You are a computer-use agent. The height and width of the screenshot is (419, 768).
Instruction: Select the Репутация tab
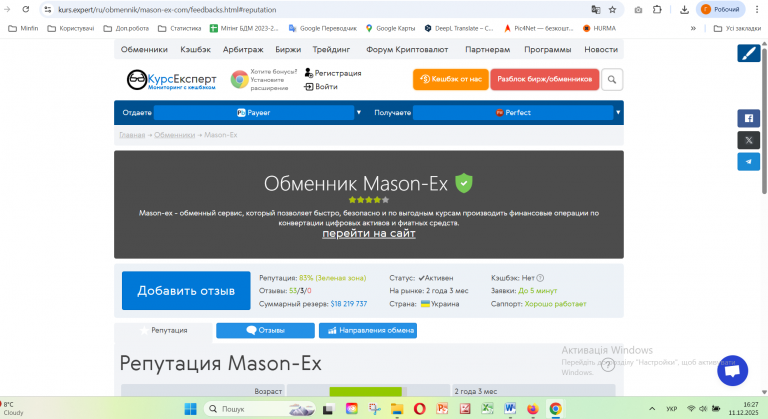(164, 331)
